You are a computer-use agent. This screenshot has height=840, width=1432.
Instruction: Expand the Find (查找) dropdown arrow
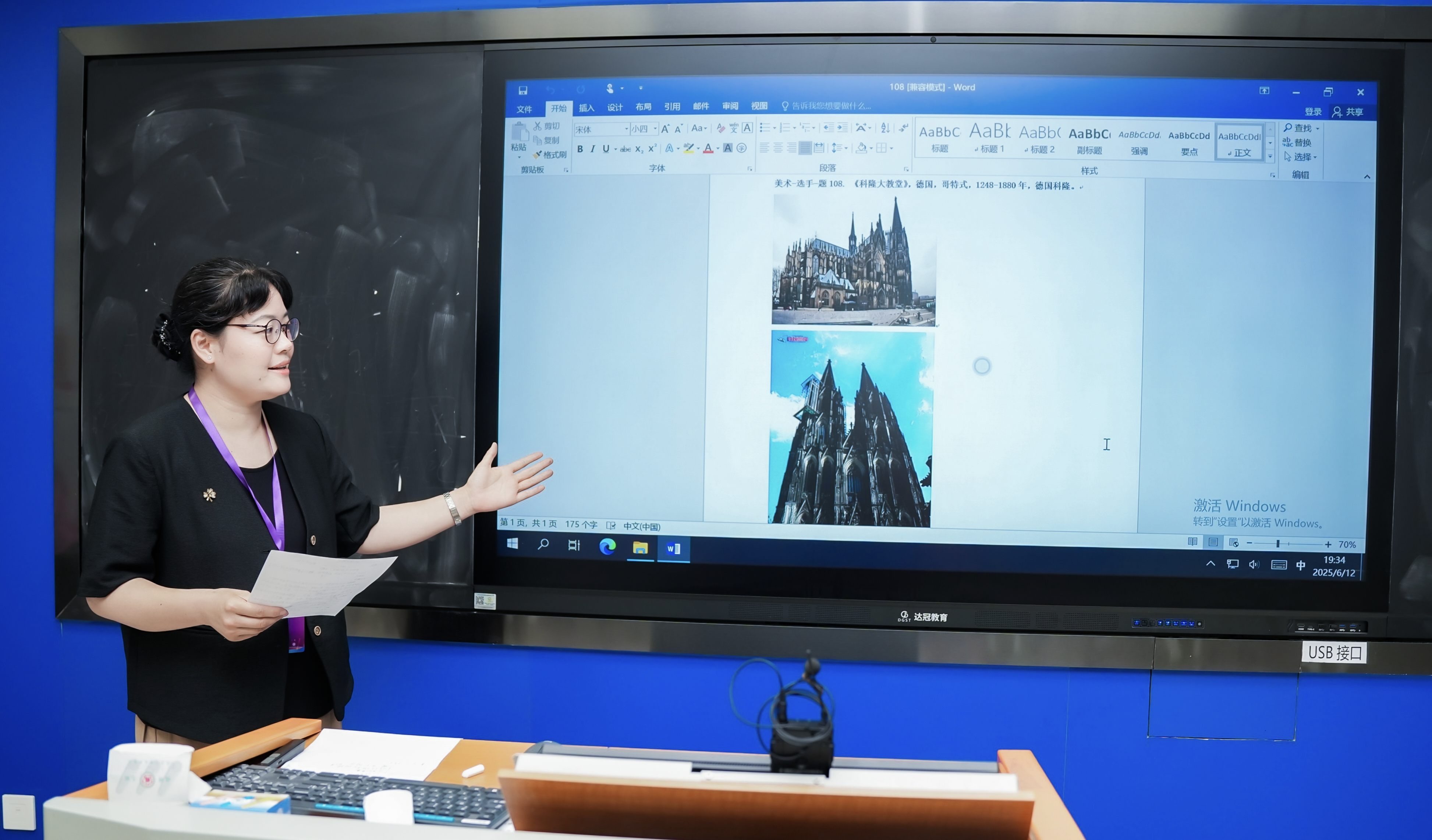1318,128
